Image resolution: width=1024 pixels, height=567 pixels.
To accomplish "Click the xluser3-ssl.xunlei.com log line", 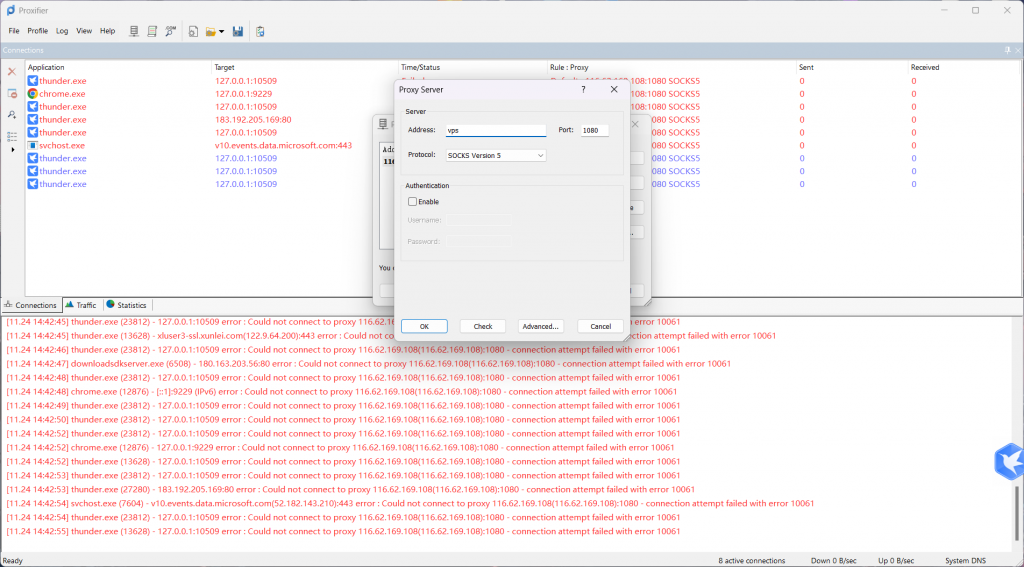I will point(391,336).
